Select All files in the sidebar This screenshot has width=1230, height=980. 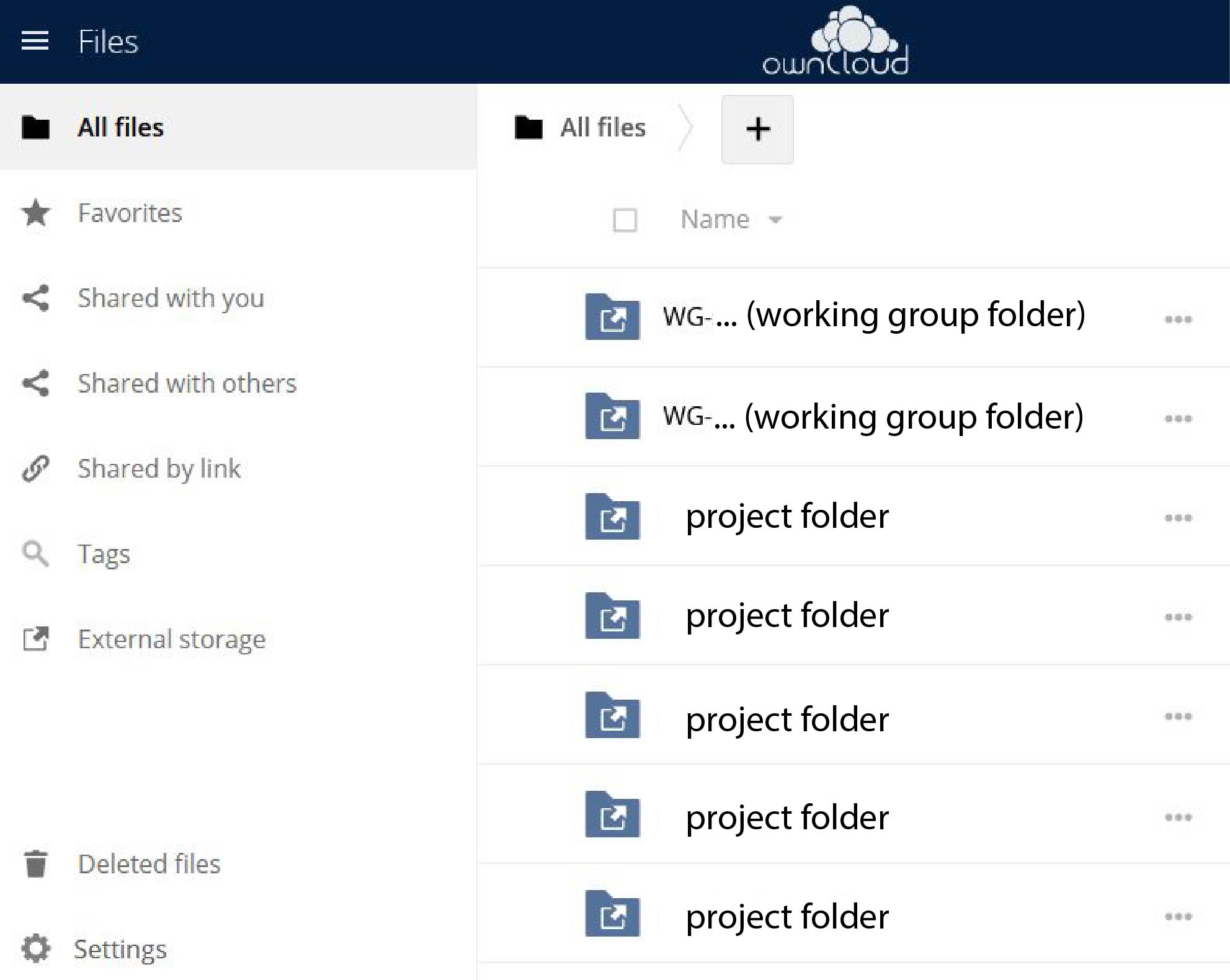click(120, 127)
